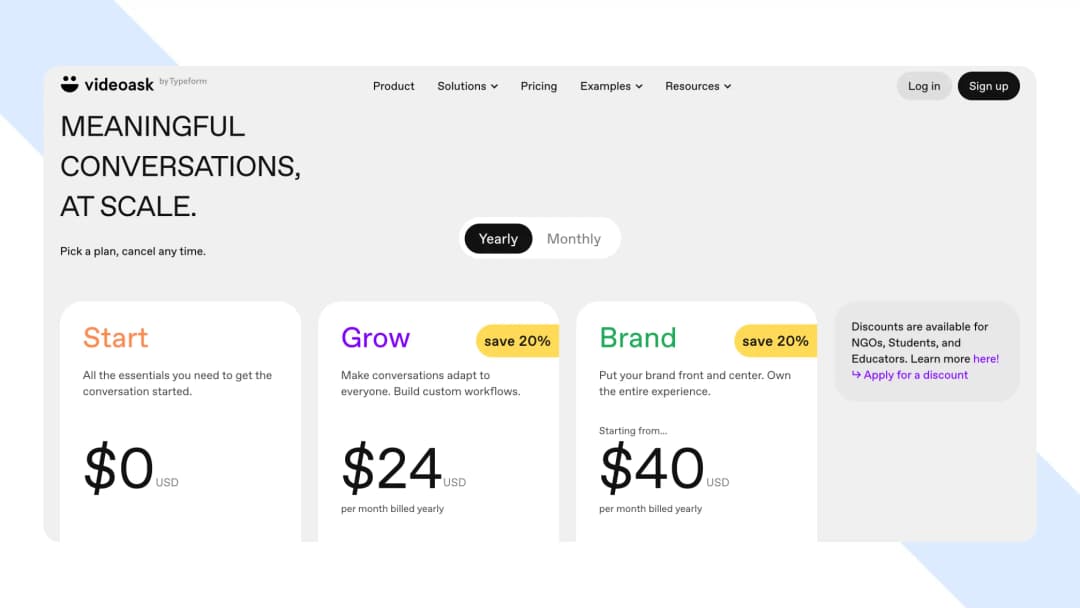Click the 'save 20%' badge on Brand plan
The height and width of the screenshot is (608, 1080).
tap(775, 341)
